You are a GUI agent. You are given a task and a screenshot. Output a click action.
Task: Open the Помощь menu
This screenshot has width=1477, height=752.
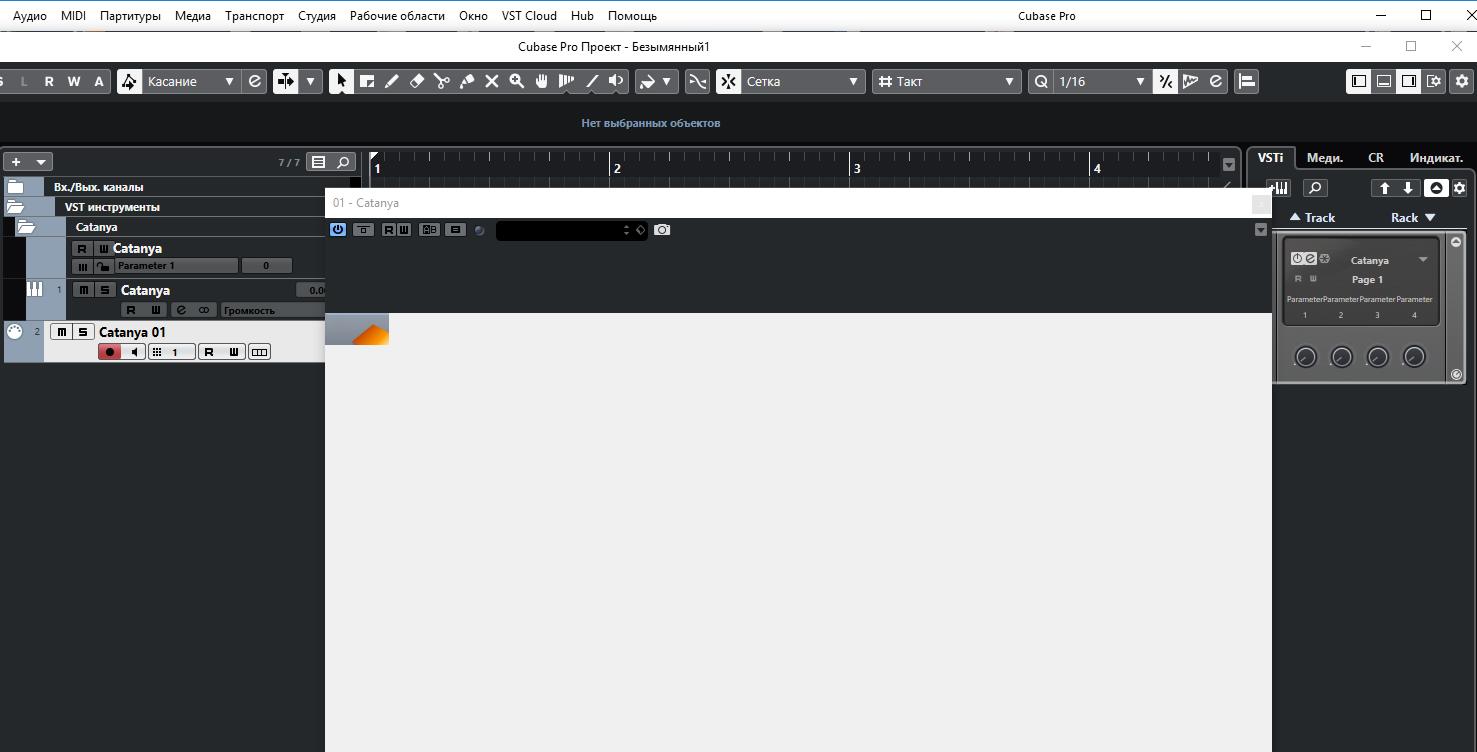[632, 16]
